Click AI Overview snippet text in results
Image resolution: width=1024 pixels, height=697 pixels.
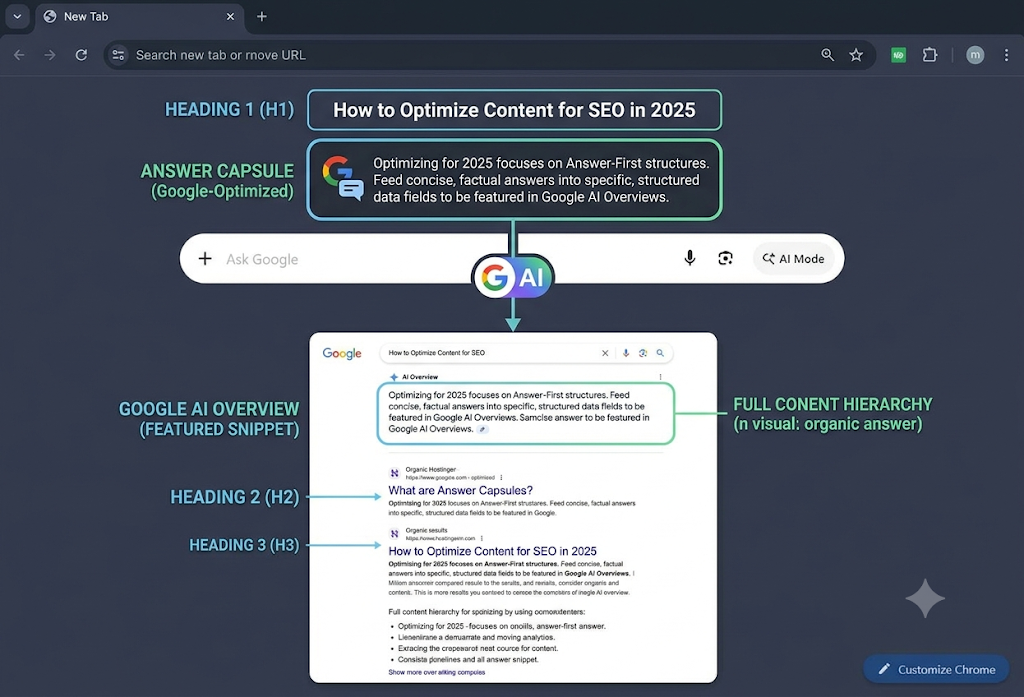tap(519, 412)
